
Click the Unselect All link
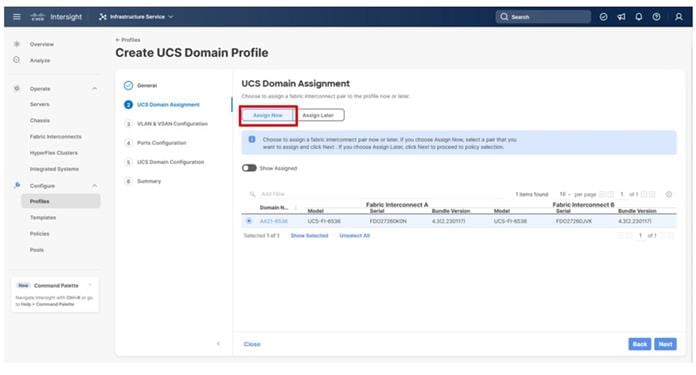[x=355, y=236]
